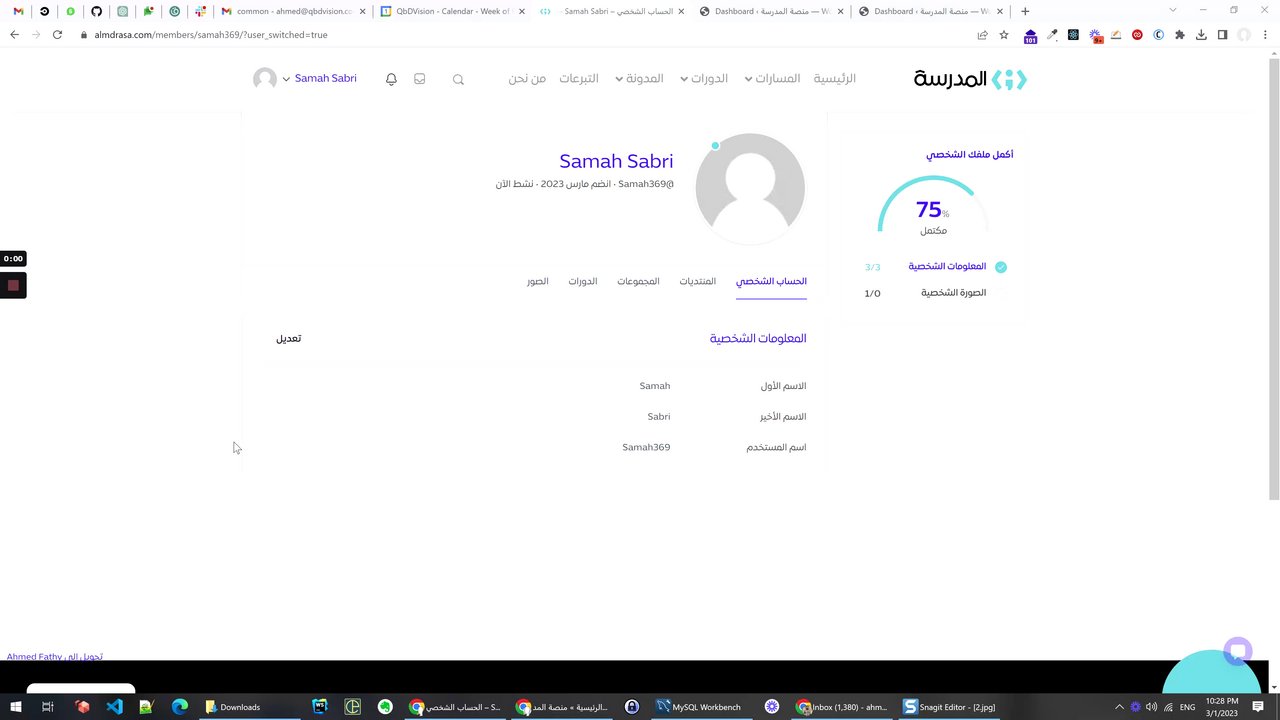This screenshot has height=720, width=1280.
Task: Open the browser extensions puzzle icon
Action: [1180, 34]
